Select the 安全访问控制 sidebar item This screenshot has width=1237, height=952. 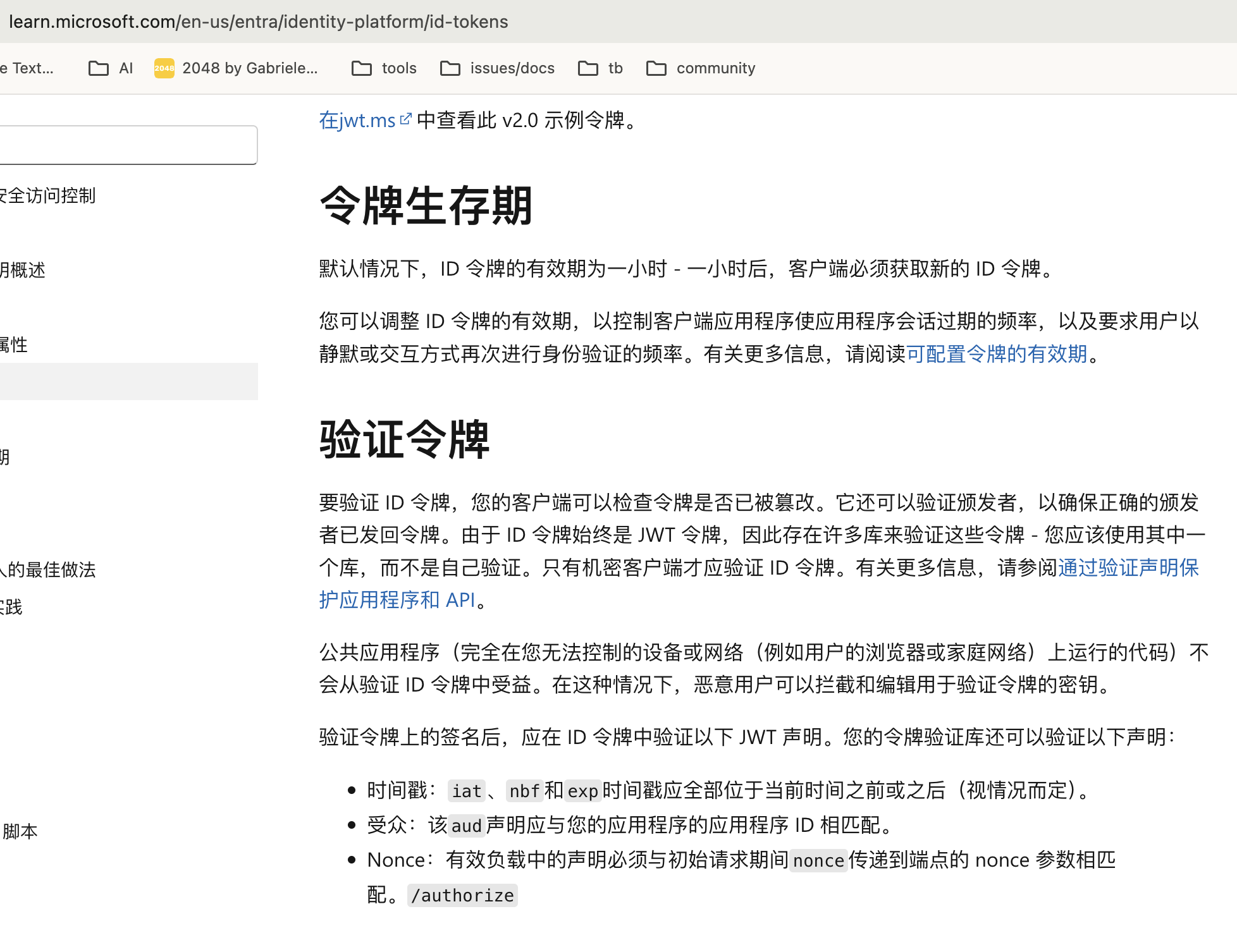pos(48,196)
